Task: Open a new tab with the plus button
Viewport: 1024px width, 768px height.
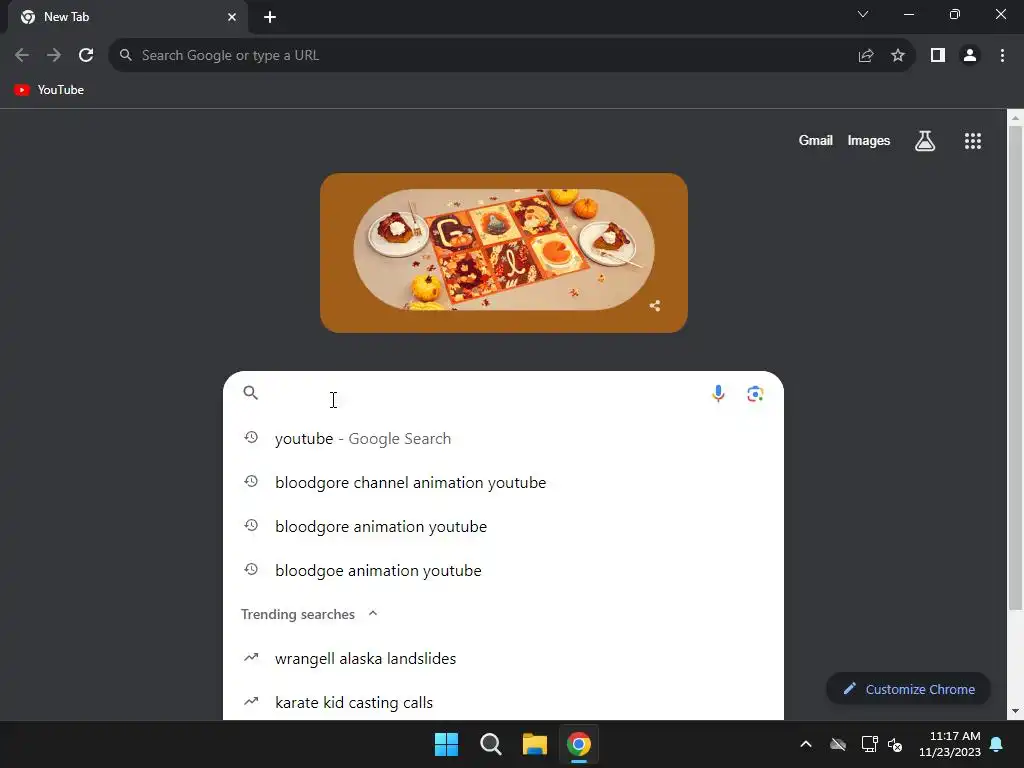Action: click(270, 17)
